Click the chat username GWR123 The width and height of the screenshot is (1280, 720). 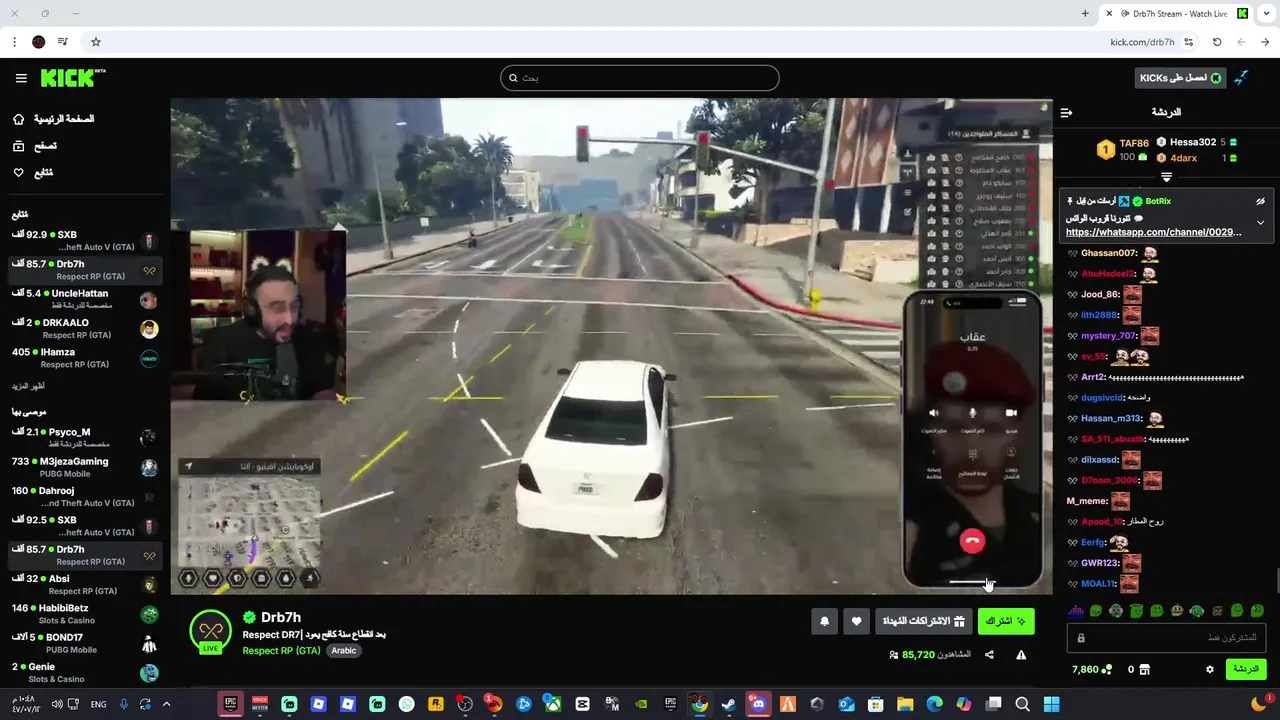pos(1100,563)
